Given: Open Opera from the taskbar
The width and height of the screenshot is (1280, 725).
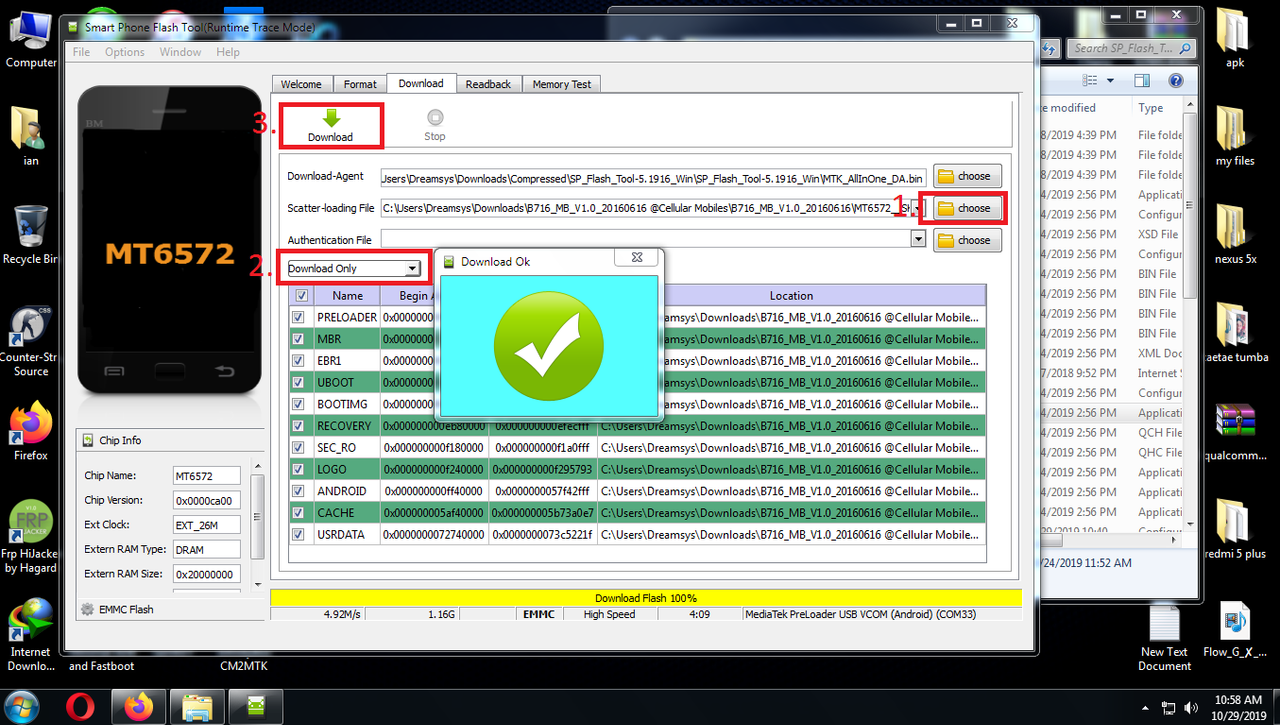Looking at the screenshot, I should [x=81, y=707].
